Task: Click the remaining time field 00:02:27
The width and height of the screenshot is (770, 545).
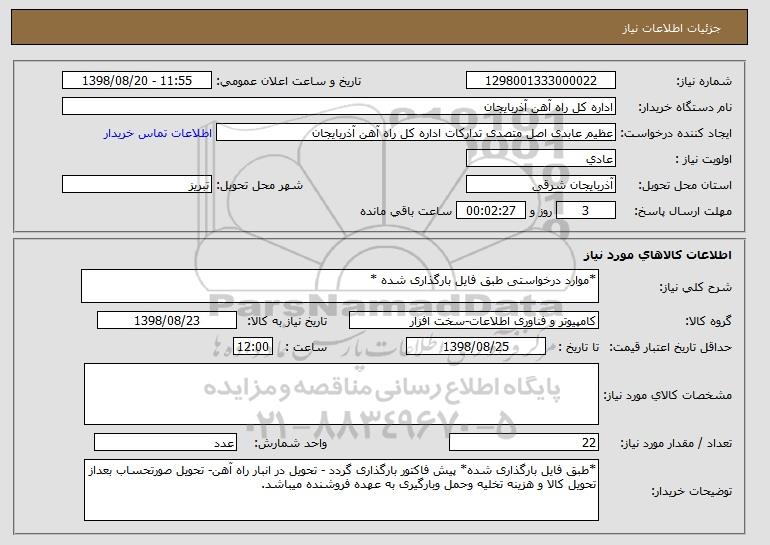Action: (491, 211)
